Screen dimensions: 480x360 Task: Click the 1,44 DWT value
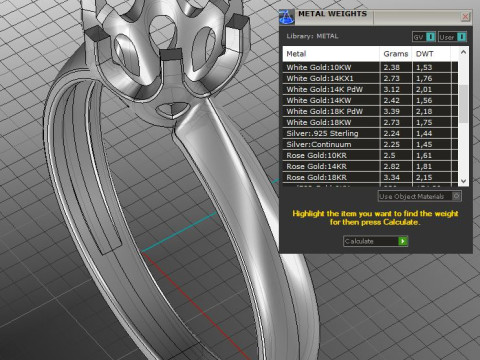click(424, 133)
